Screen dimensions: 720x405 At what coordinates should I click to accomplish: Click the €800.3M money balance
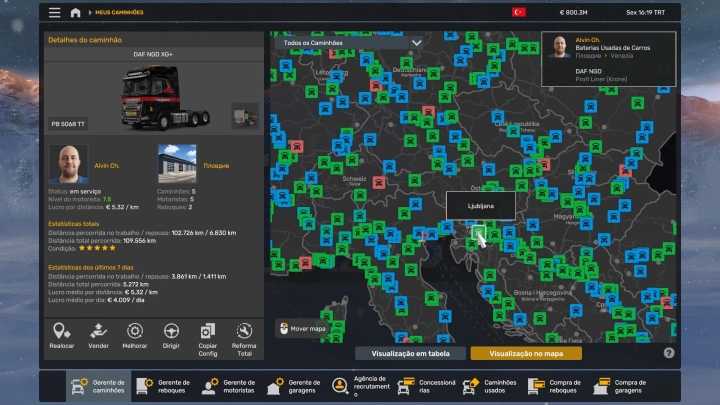point(574,12)
